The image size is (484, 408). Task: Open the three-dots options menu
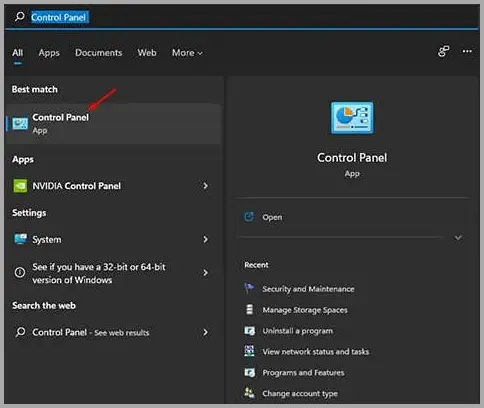[467, 51]
